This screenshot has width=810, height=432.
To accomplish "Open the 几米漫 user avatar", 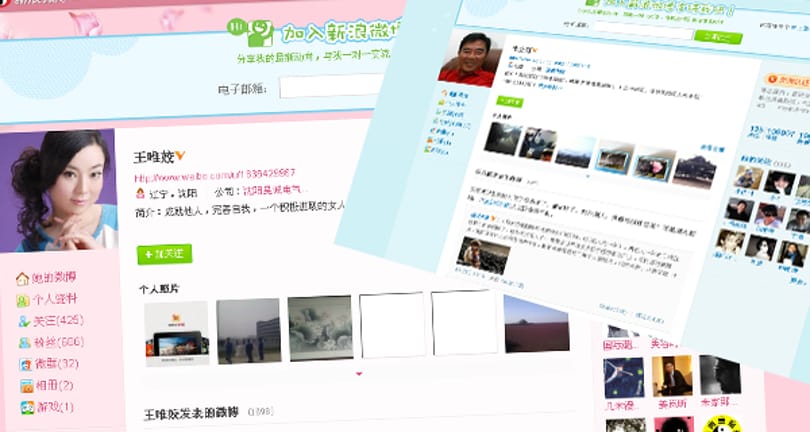I will coord(624,378).
